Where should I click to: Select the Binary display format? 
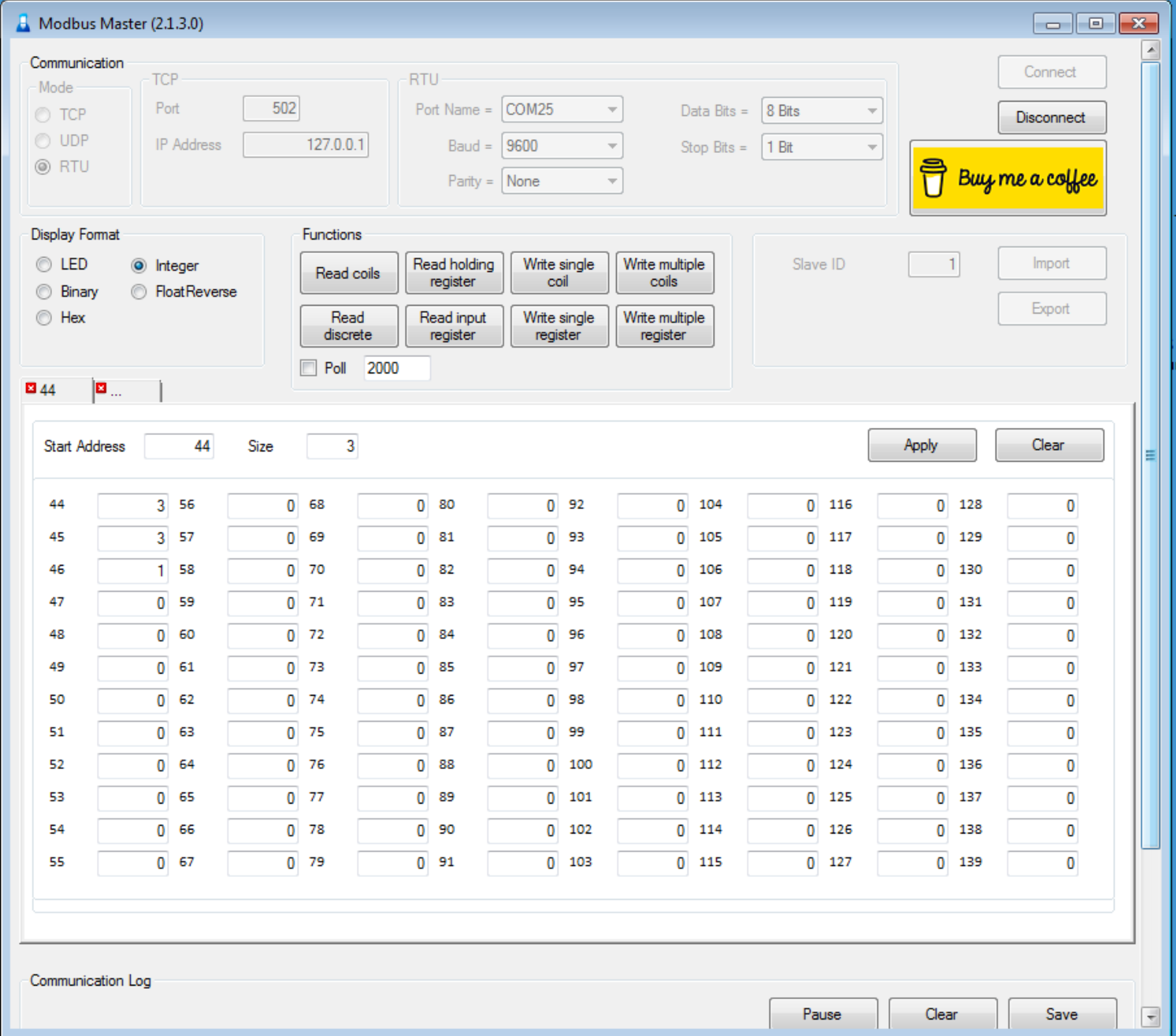click(44, 291)
